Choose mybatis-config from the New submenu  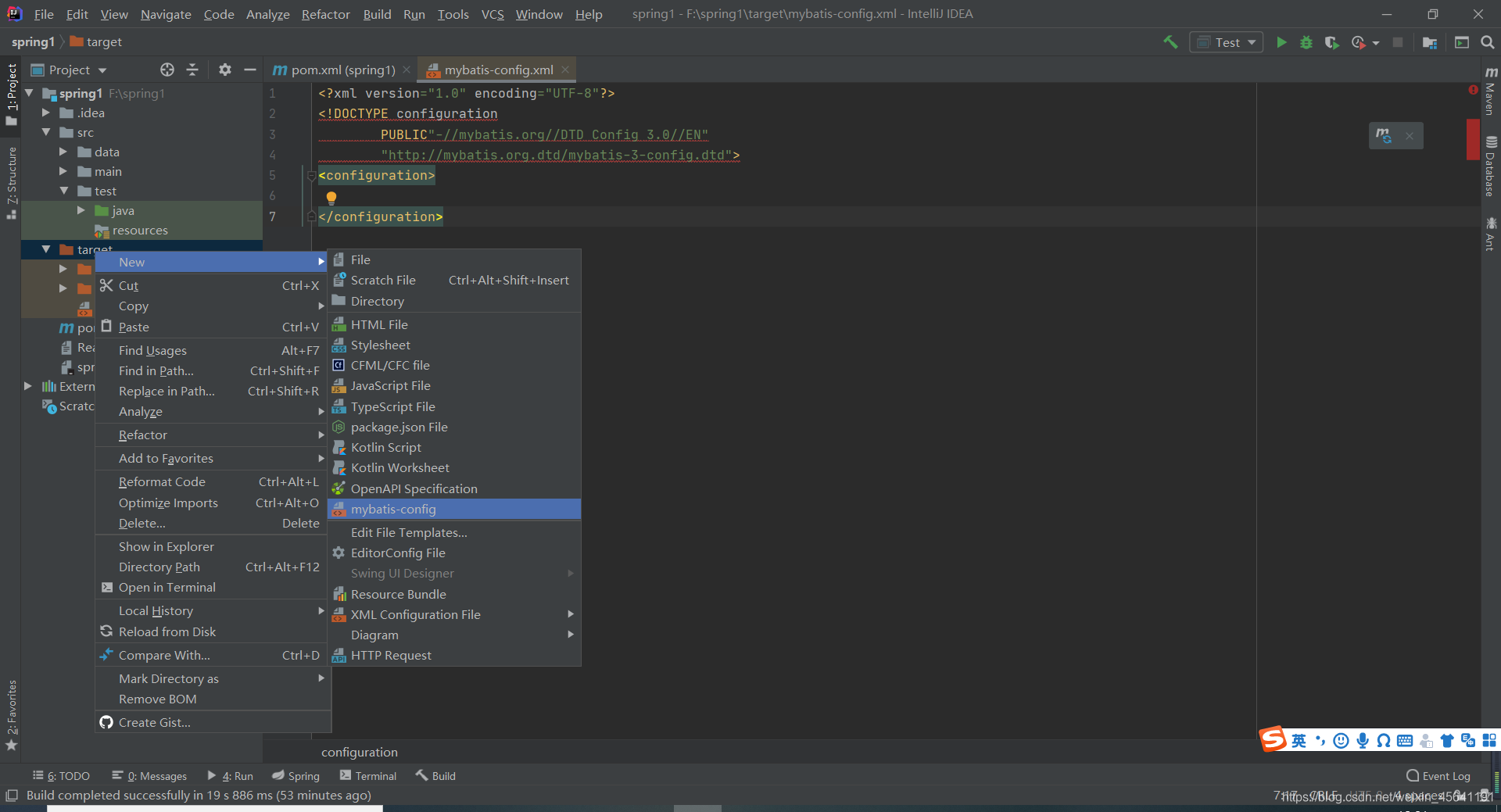[x=454, y=509]
